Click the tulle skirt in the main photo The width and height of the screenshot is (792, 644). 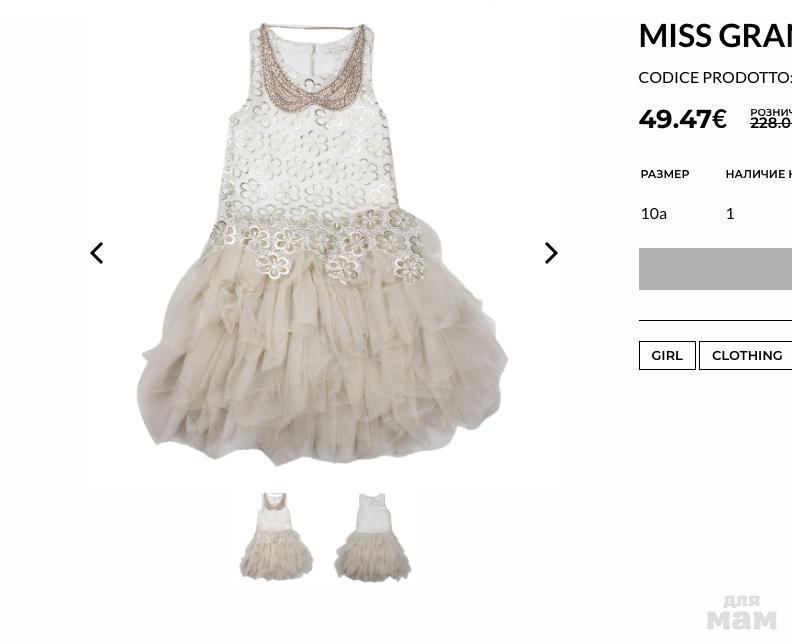(320, 360)
